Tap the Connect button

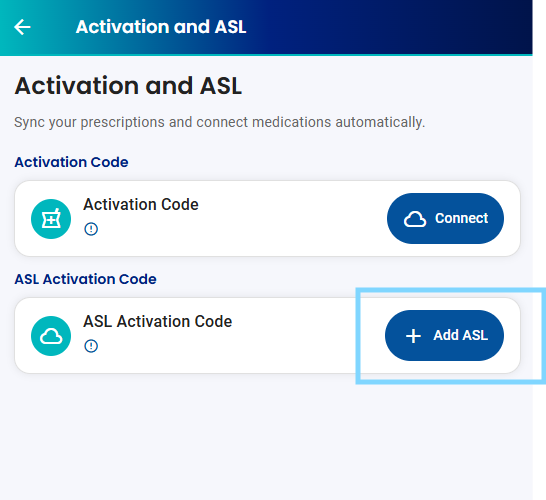pyautogui.click(x=445, y=218)
